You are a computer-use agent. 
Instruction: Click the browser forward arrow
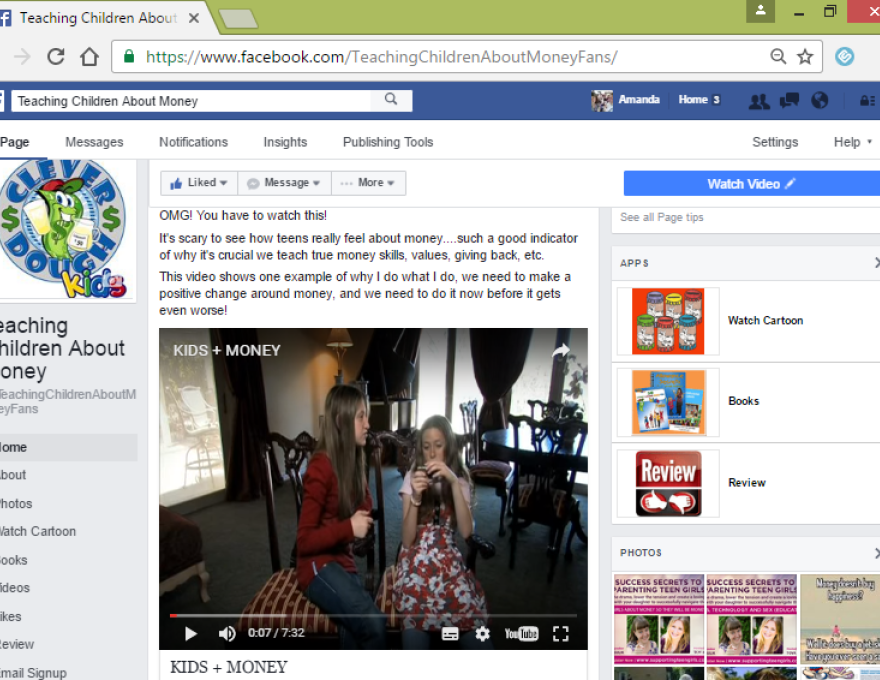coord(22,57)
